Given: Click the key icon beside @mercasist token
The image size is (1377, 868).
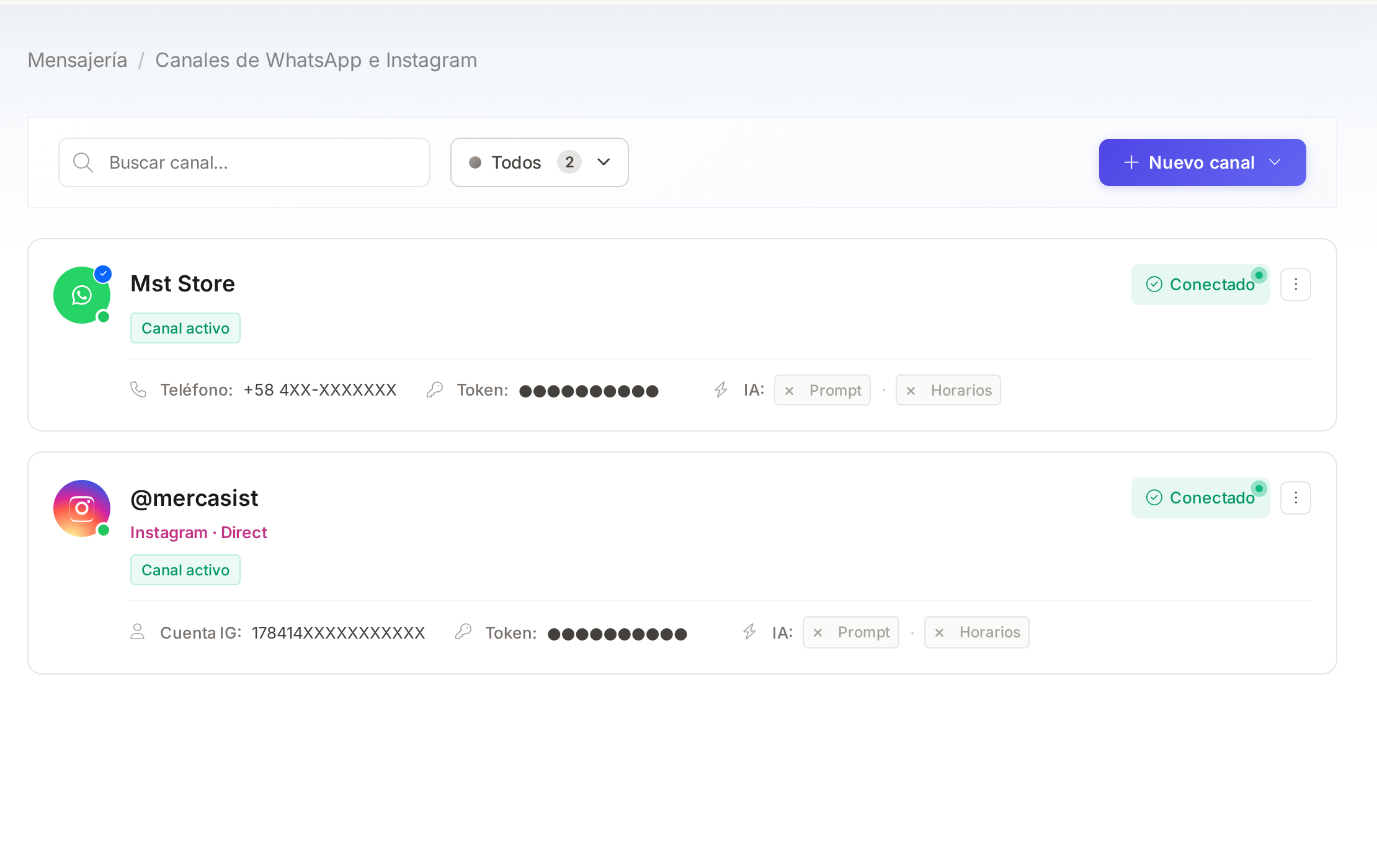Looking at the screenshot, I should point(463,632).
